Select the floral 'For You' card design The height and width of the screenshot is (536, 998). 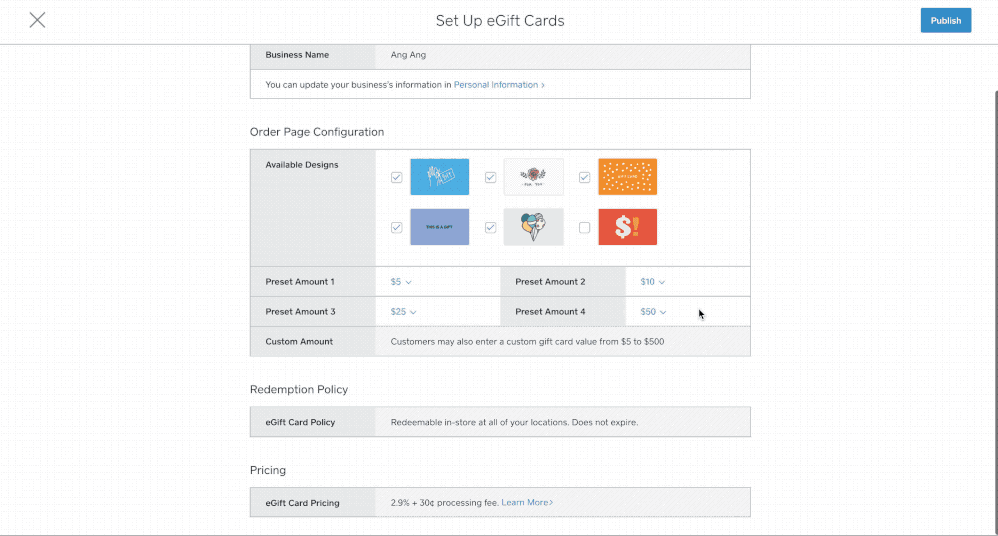533,177
